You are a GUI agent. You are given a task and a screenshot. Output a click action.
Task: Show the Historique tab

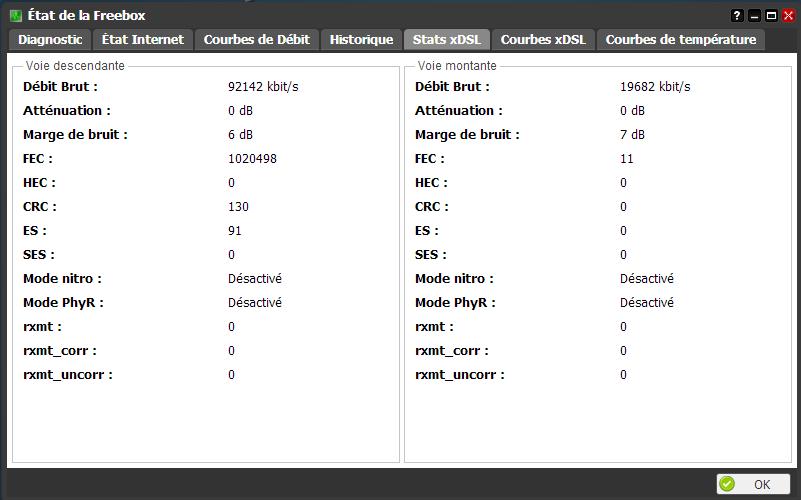pyautogui.click(x=361, y=40)
